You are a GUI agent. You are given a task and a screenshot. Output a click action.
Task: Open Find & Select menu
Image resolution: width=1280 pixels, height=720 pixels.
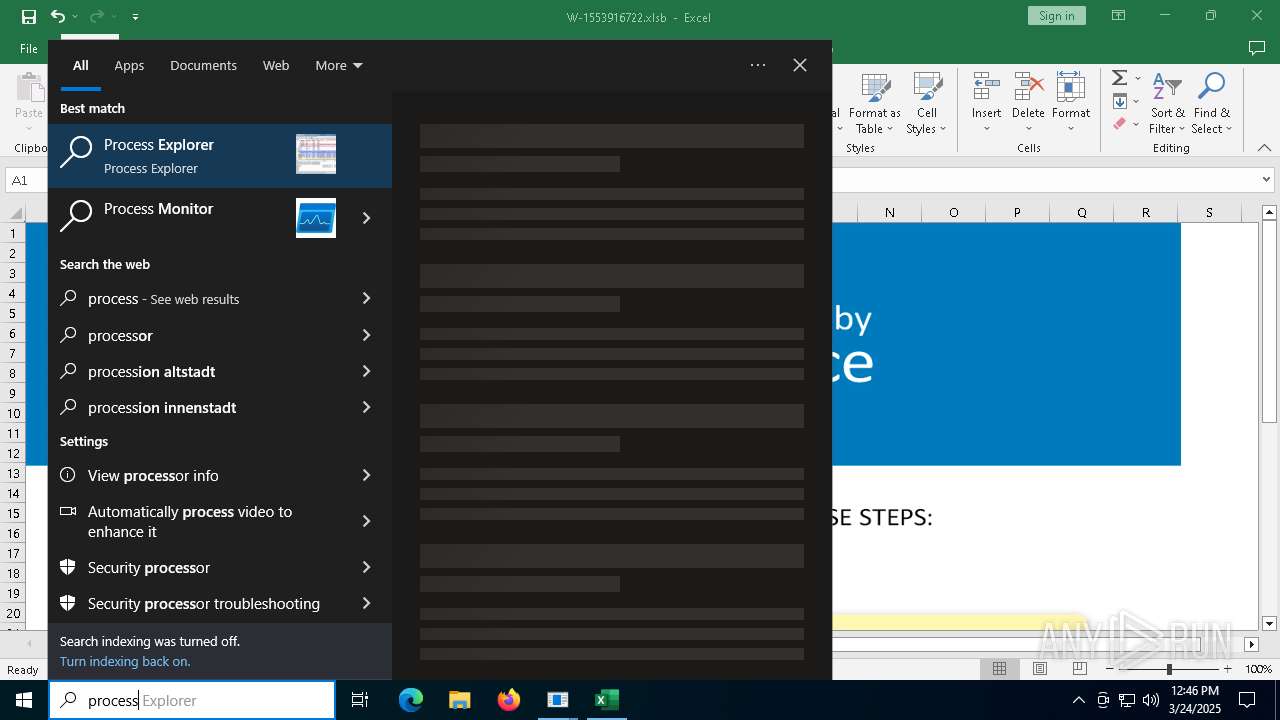tap(1212, 103)
